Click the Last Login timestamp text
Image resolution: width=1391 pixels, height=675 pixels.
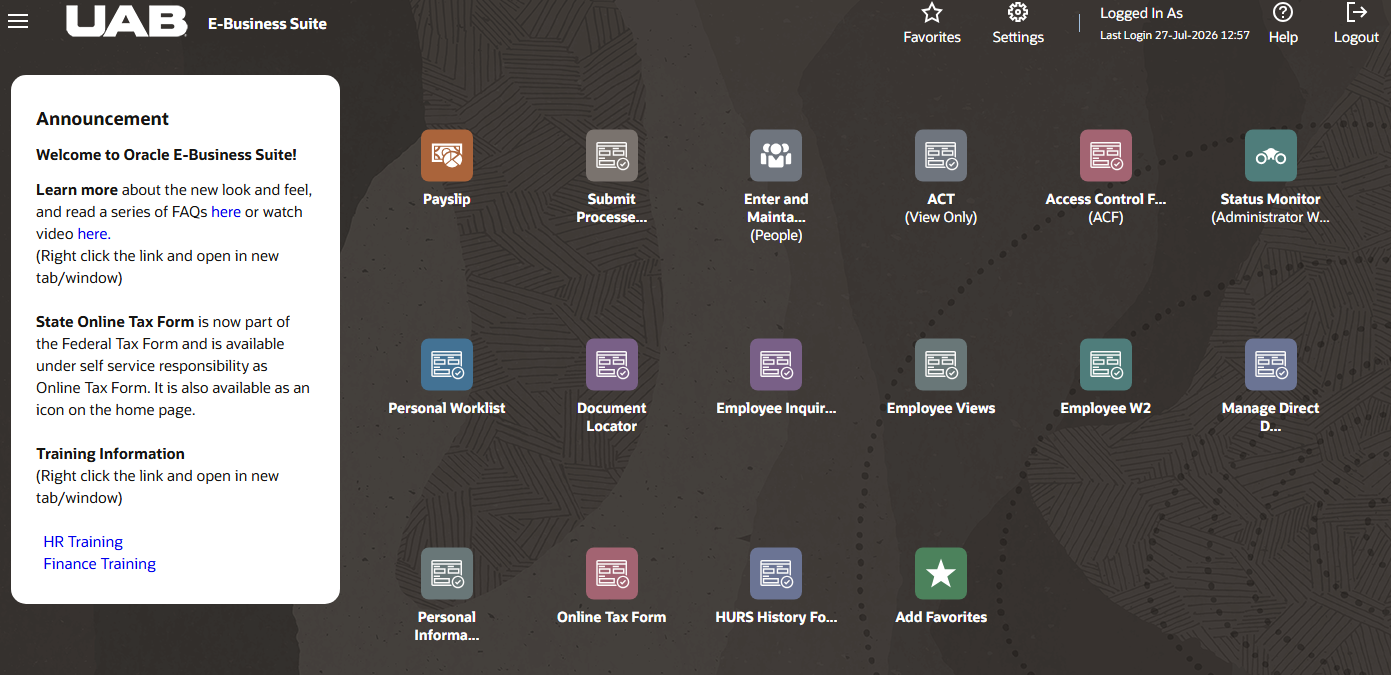click(x=1175, y=35)
